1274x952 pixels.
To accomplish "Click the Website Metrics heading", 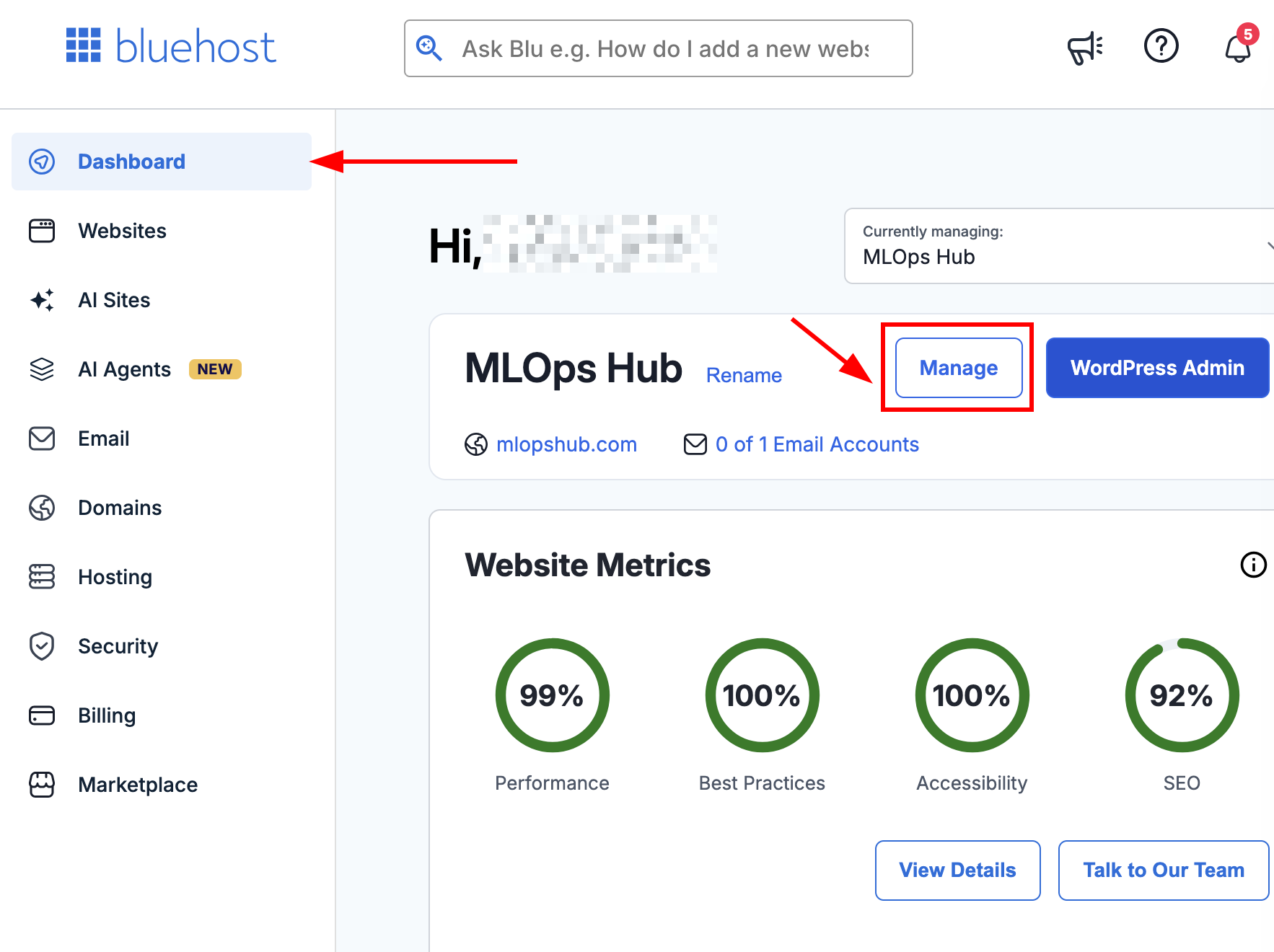I will [x=588, y=565].
